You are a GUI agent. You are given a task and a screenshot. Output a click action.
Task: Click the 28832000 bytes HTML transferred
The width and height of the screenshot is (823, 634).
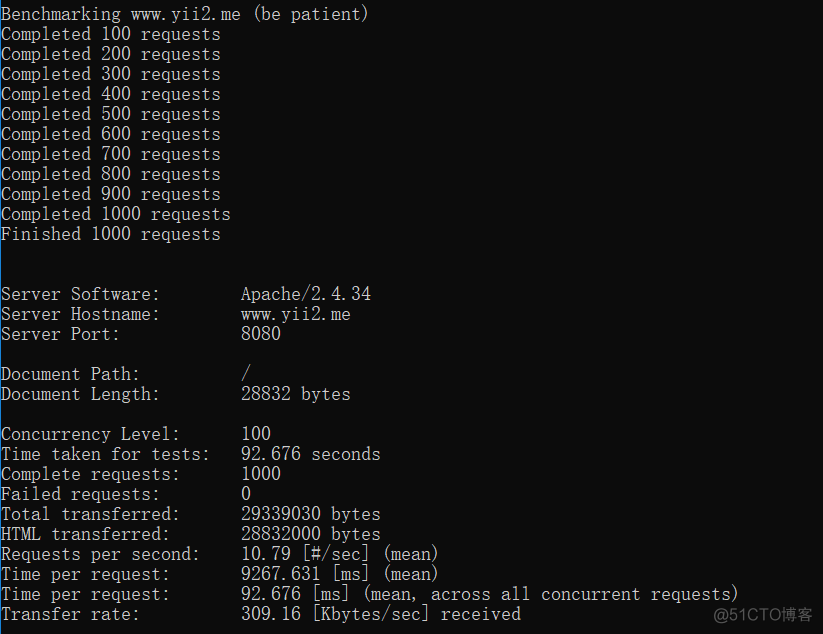[x=311, y=534]
